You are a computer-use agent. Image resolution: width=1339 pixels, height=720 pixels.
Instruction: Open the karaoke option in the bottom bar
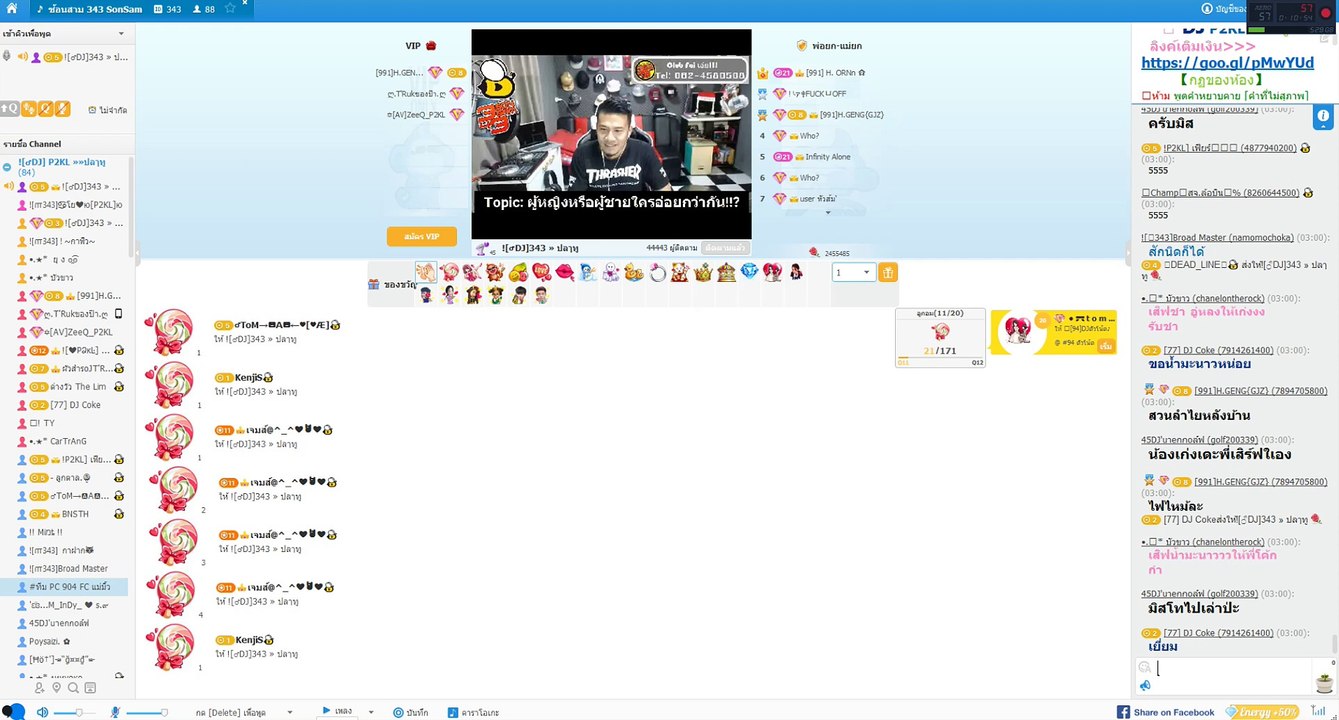tap(473, 712)
